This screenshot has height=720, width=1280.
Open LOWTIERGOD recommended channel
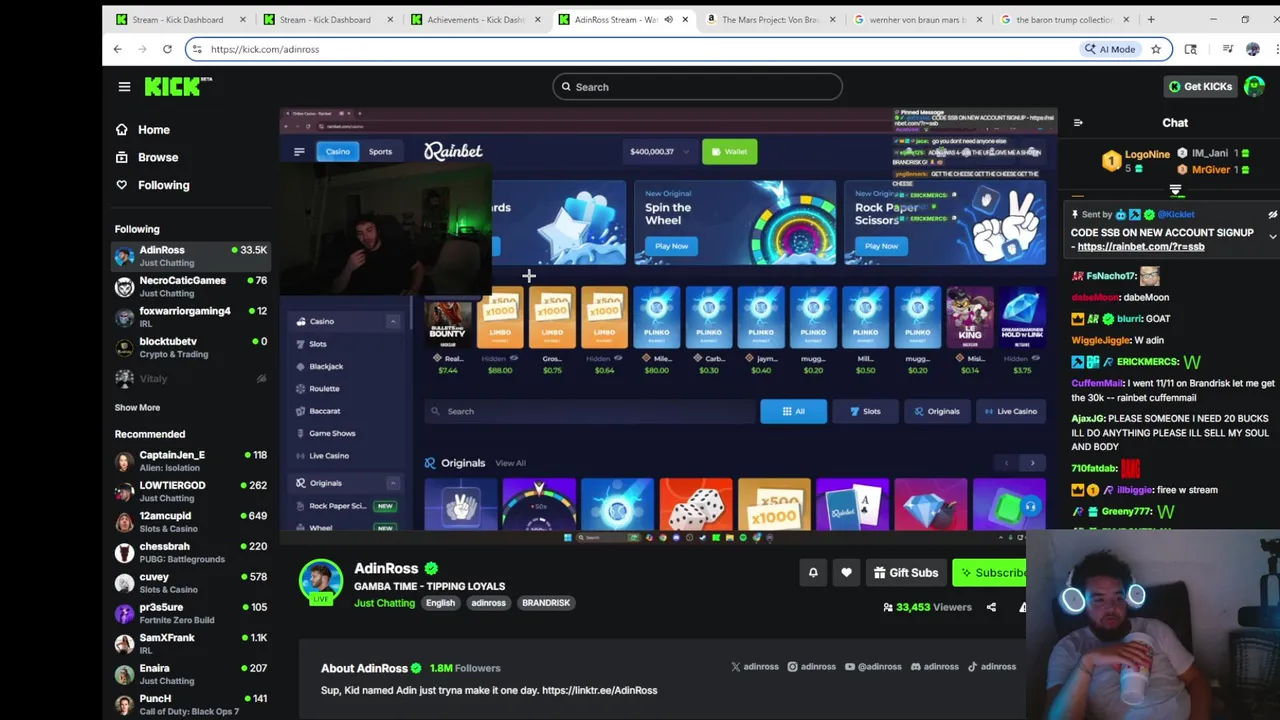pyautogui.click(x=191, y=491)
